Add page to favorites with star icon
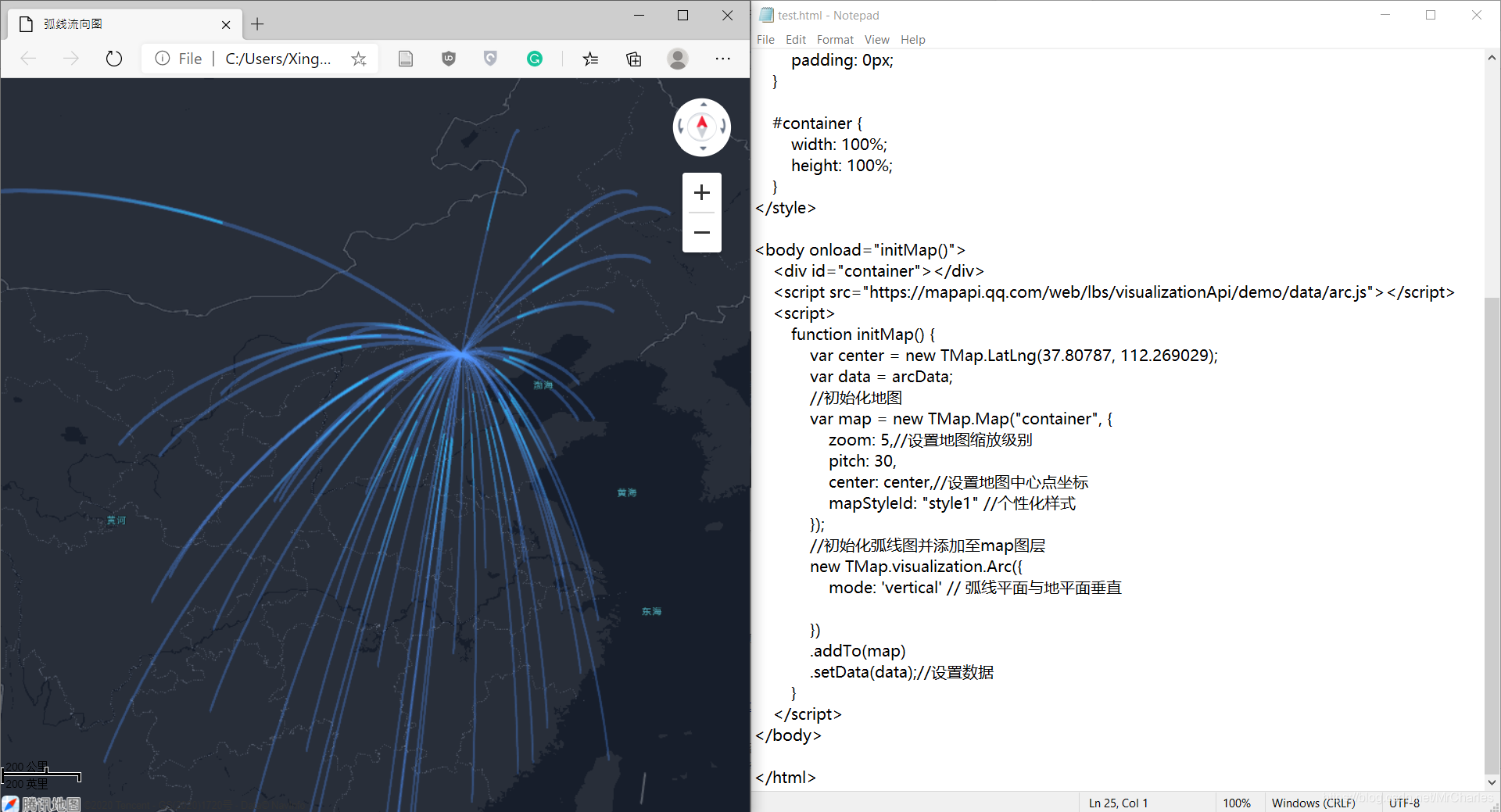 (x=359, y=59)
